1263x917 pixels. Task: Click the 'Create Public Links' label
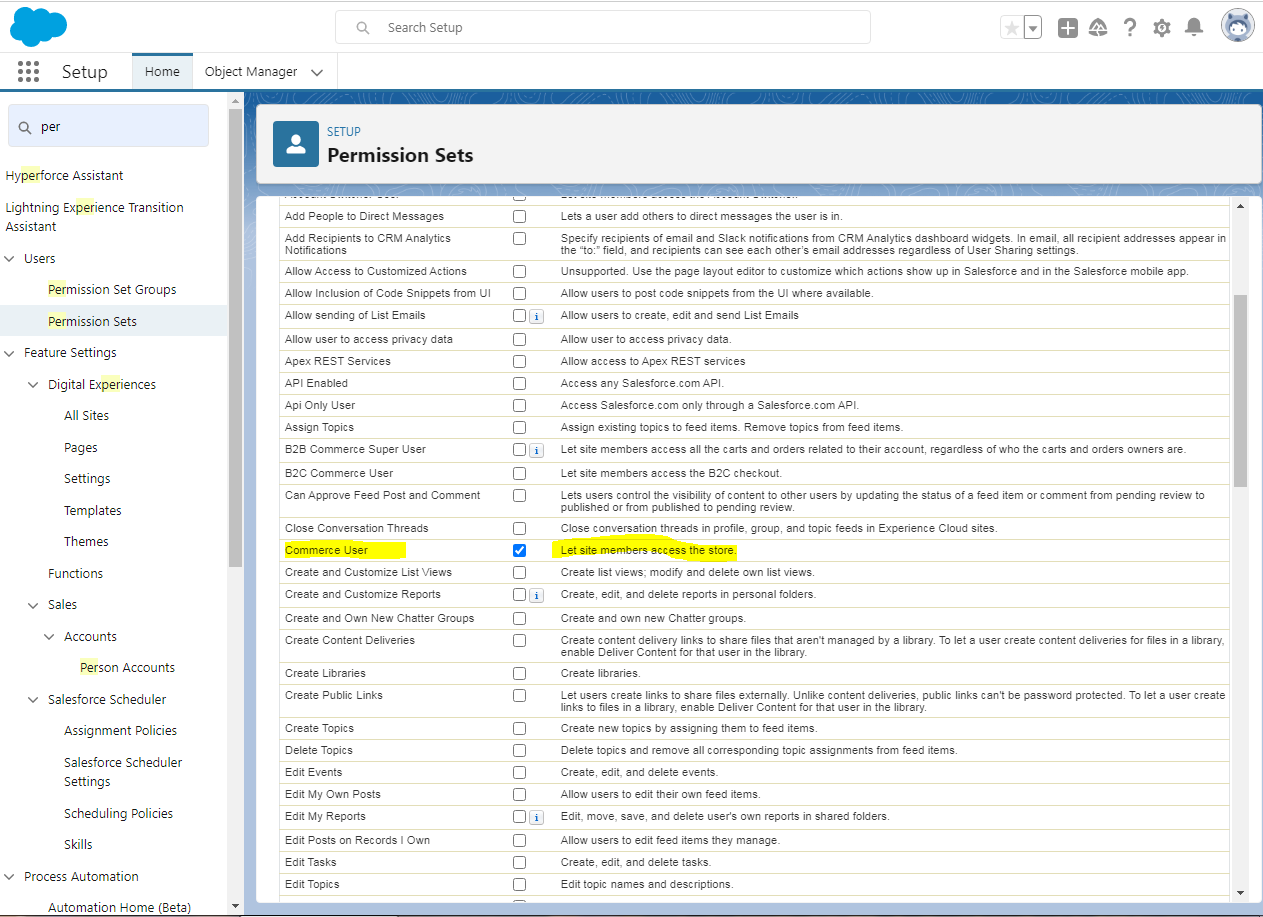[x=333, y=695]
